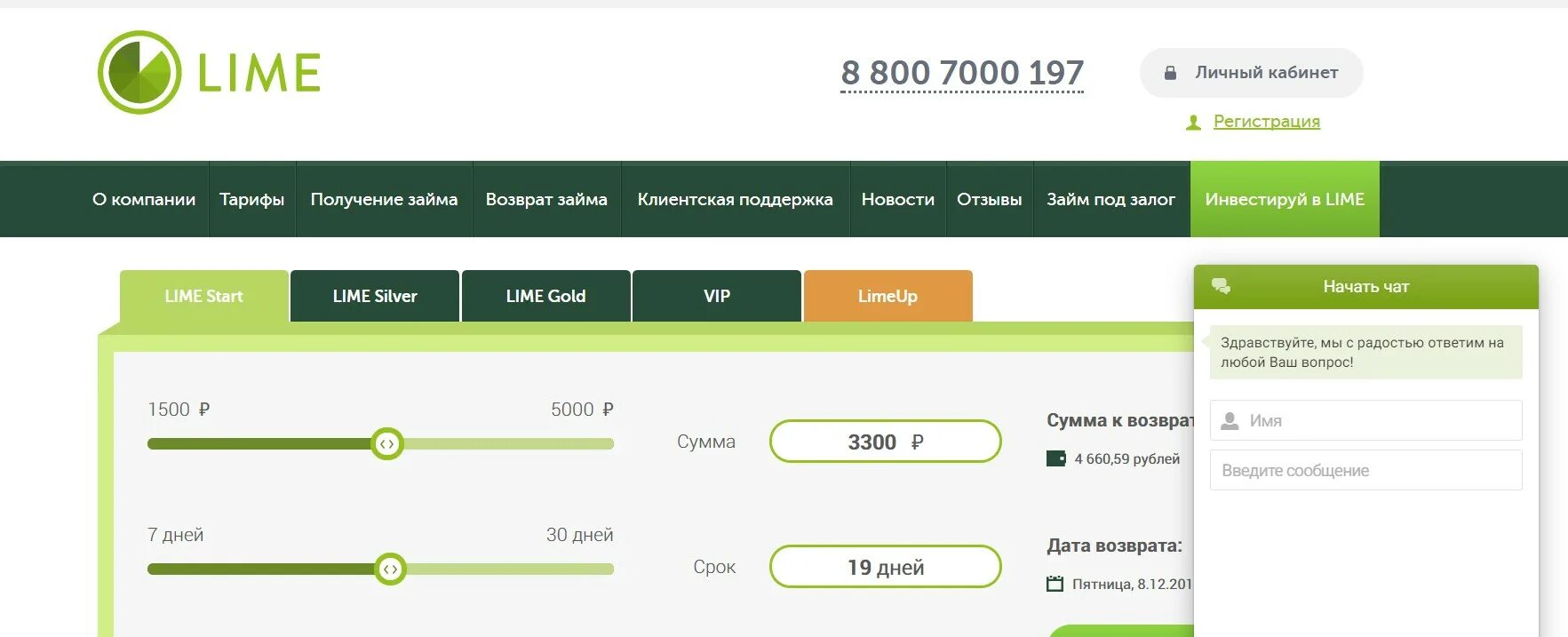Click the Введите сообщение chat field
Image resolution: width=1568 pixels, height=637 pixels.
click(1365, 470)
